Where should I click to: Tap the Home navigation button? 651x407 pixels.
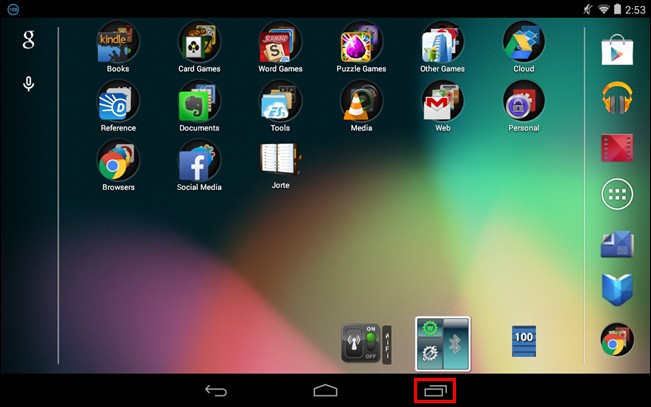tap(326, 390)
